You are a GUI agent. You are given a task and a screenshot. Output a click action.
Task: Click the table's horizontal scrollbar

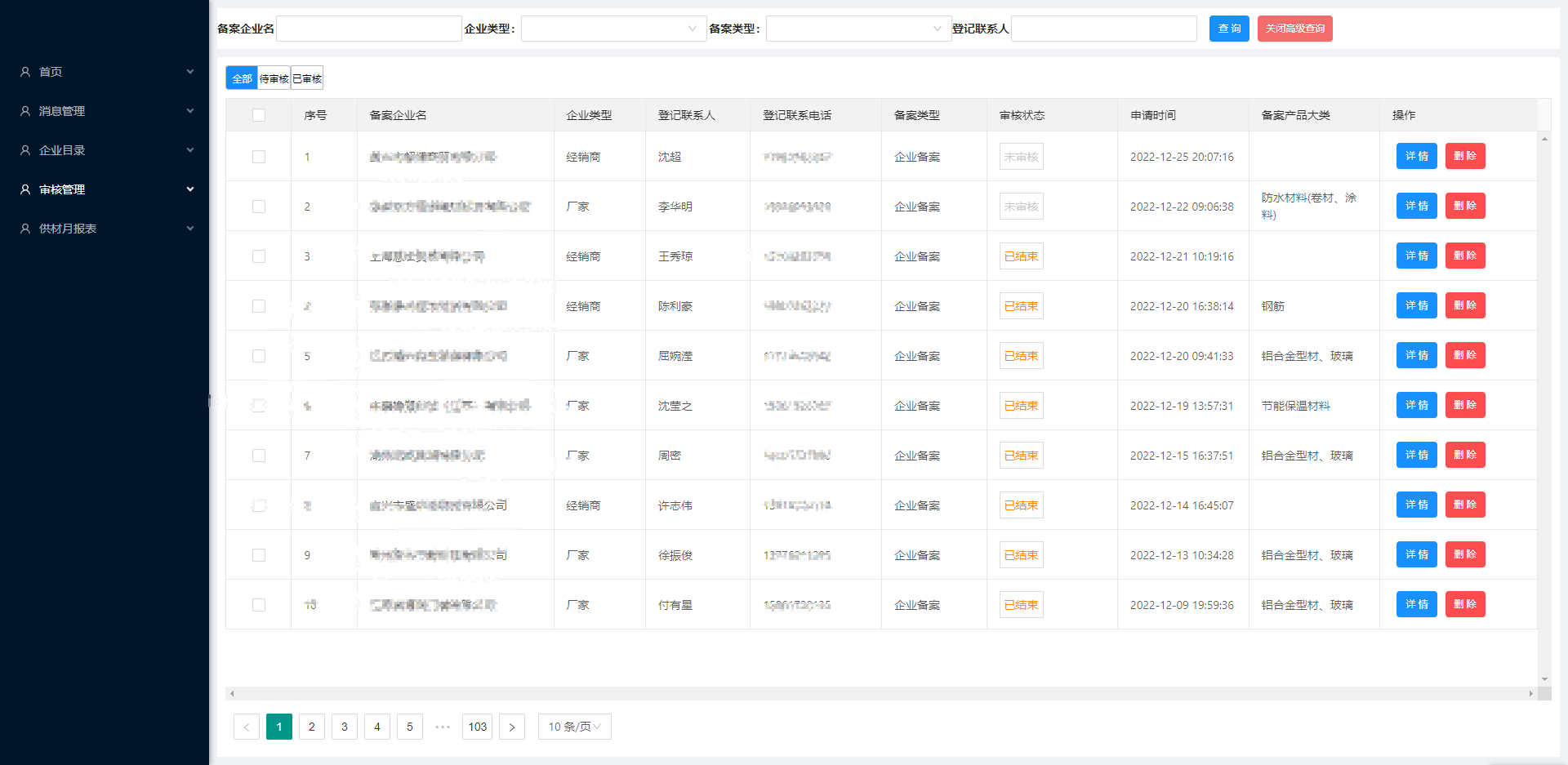tap(881, 693)
